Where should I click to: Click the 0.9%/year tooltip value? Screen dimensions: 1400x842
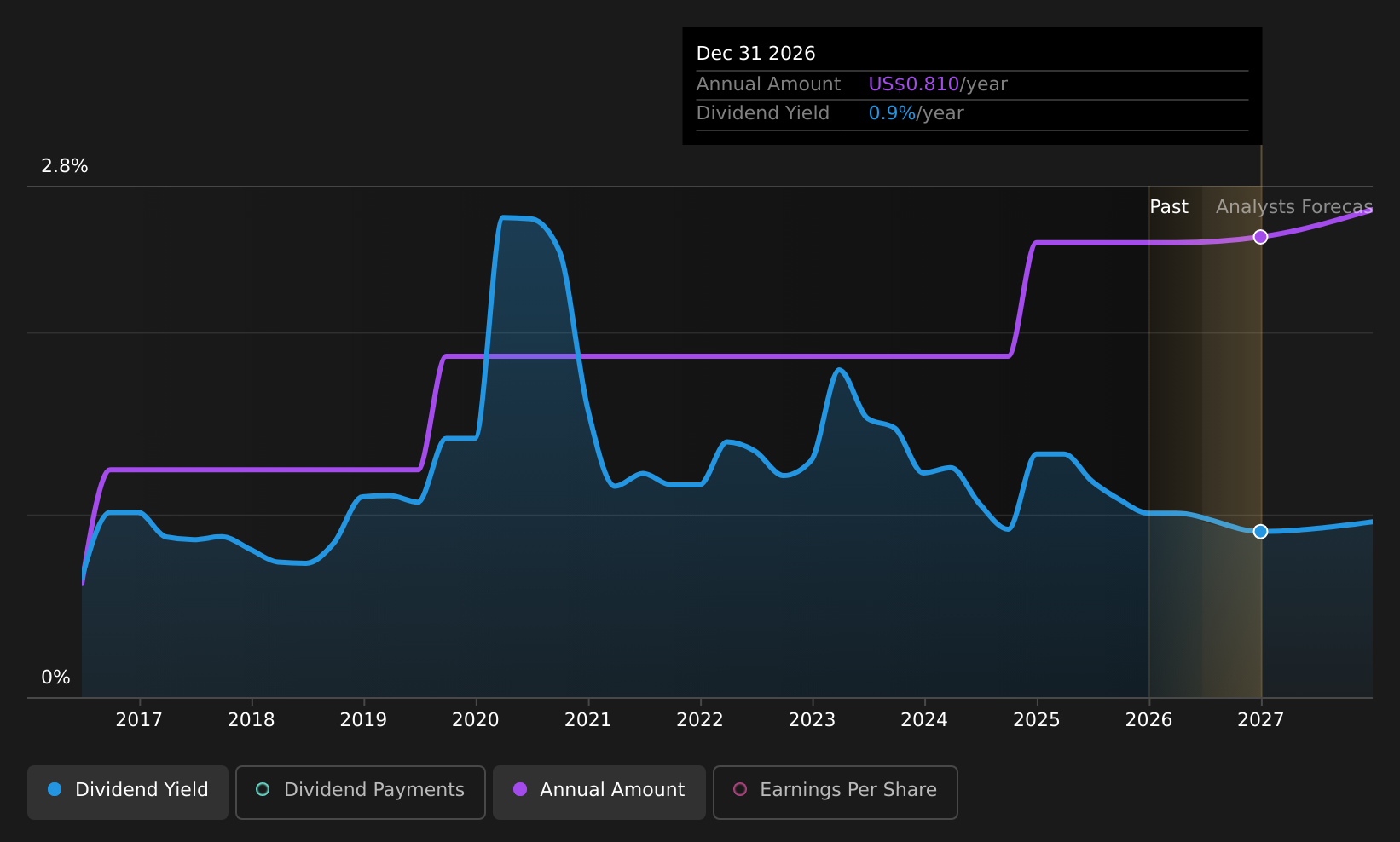point(917,113)
